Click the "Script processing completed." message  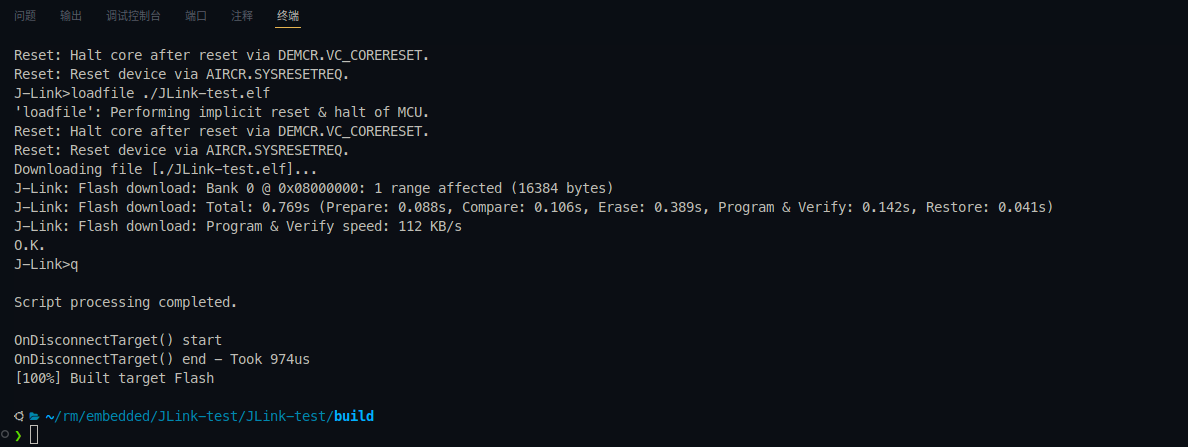[x=126, y=302]
